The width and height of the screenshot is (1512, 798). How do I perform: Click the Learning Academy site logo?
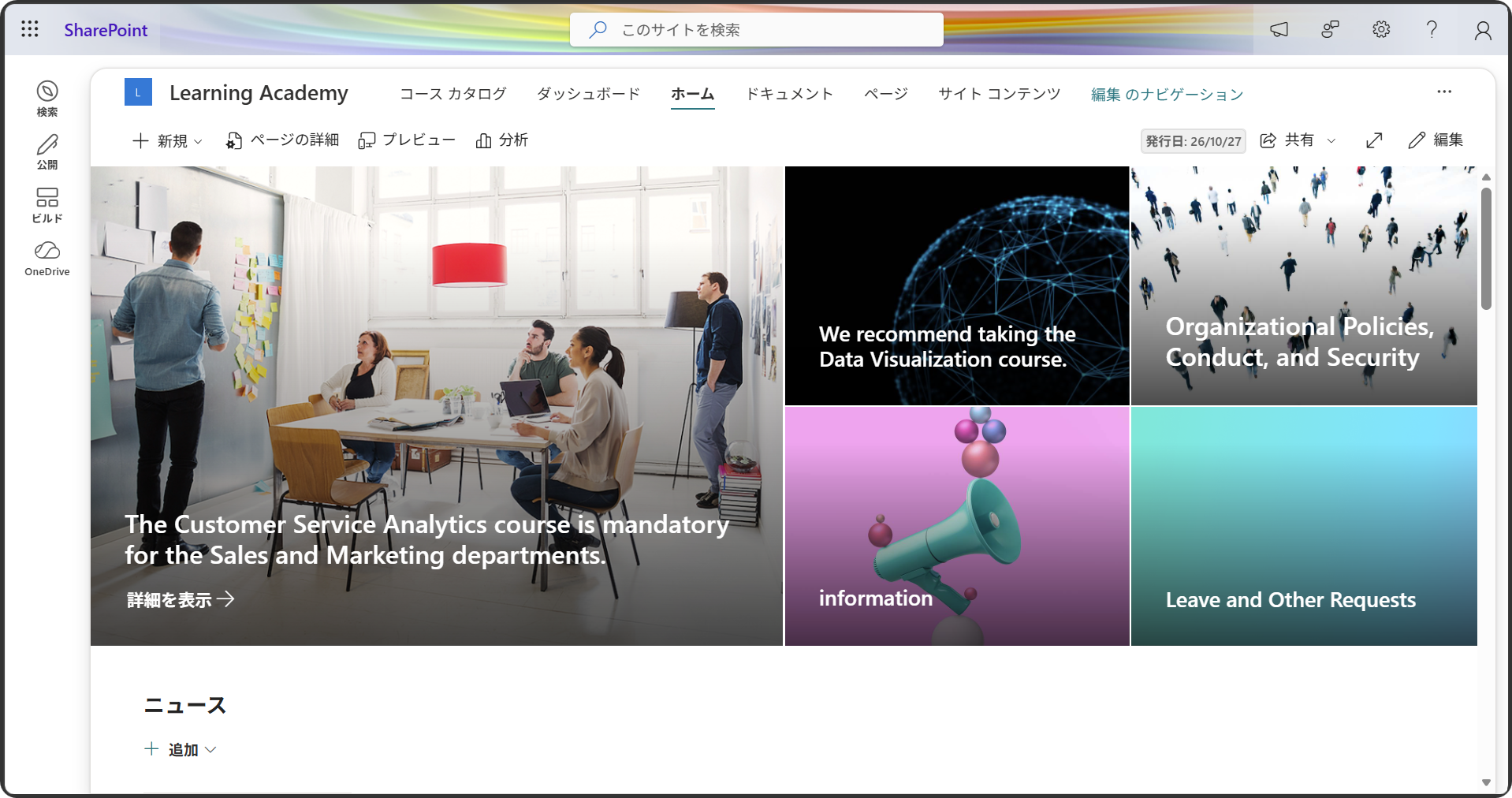138,92
